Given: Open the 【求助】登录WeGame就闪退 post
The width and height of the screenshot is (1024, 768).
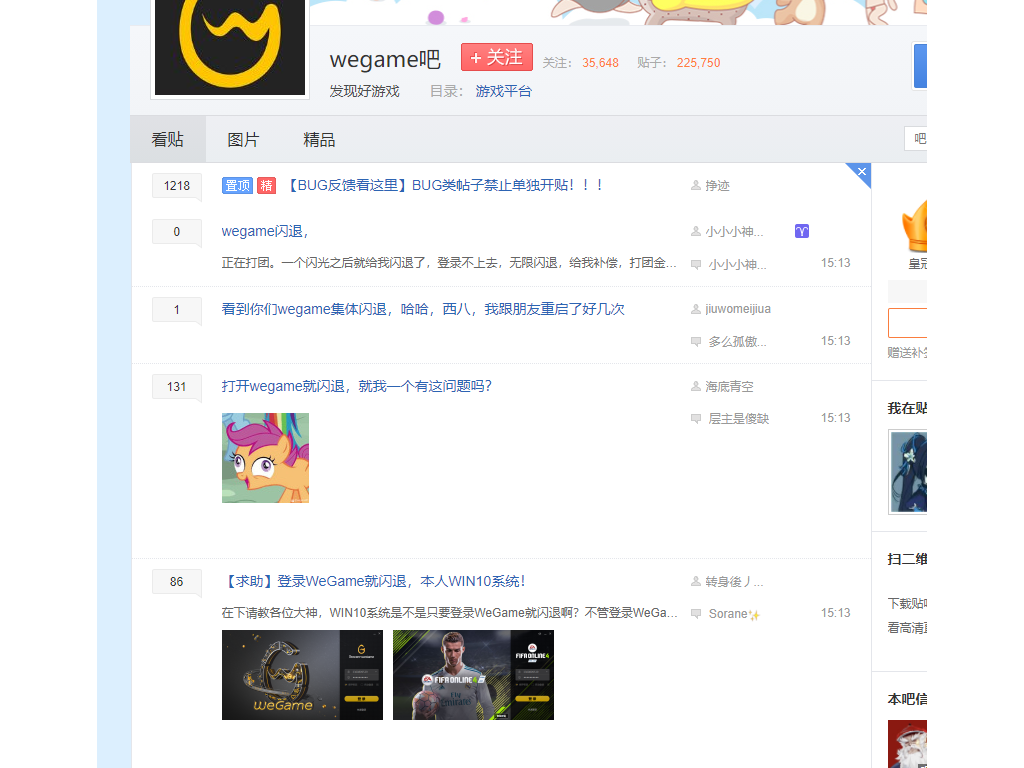Looking at the screenshot, I should 374,581.
